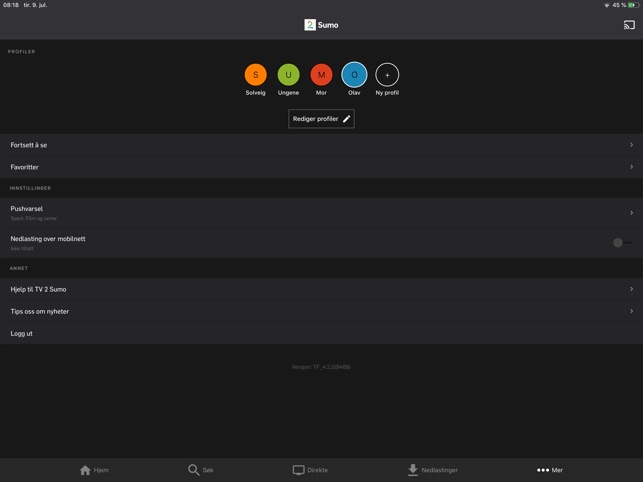Click the Sport, Film og serier subtitle
Viewport: 643px width, 482px height.
pyautogui.click(x=34, y=218)
